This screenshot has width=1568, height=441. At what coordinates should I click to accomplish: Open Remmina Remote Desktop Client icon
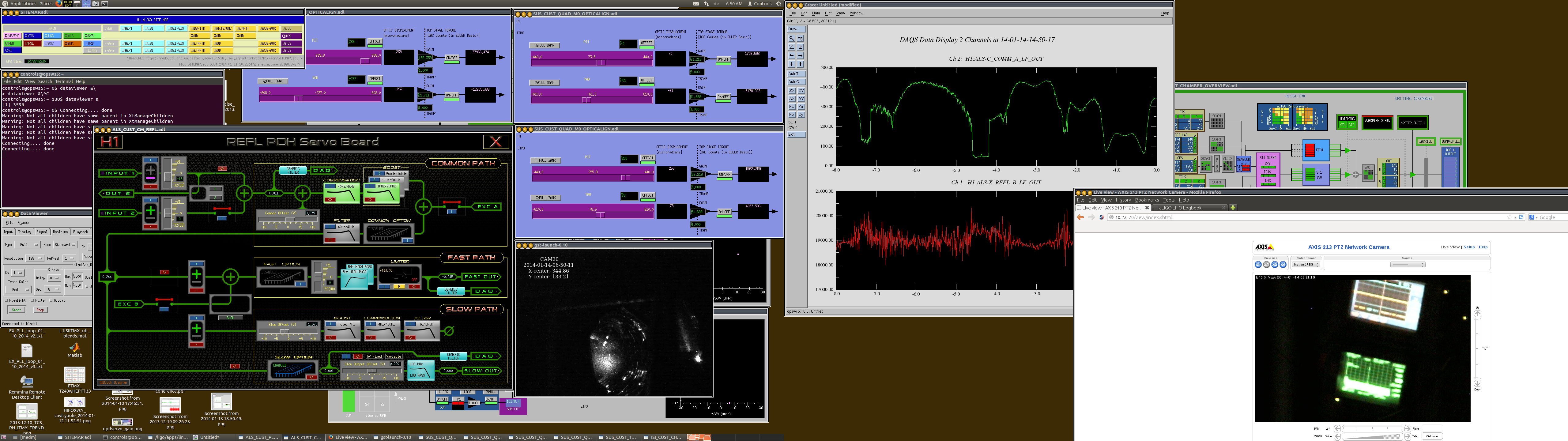pos(27,387)
